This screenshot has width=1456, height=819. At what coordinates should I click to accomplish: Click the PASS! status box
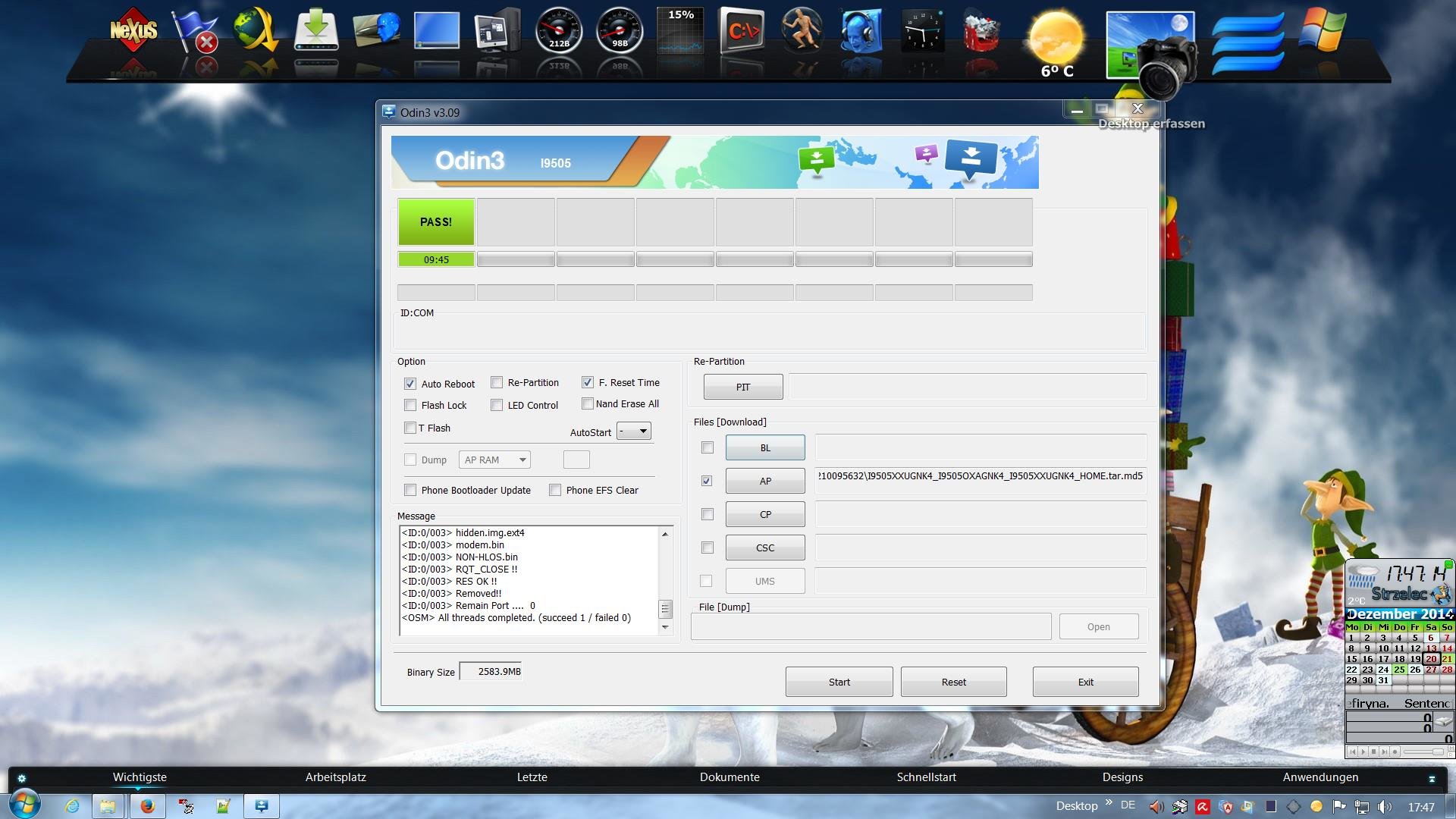[x=436, y=221]
